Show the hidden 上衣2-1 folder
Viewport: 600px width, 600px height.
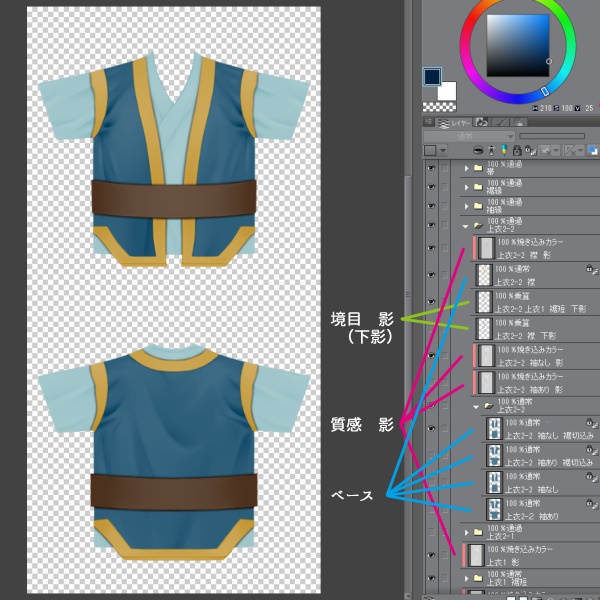point(431,532)
